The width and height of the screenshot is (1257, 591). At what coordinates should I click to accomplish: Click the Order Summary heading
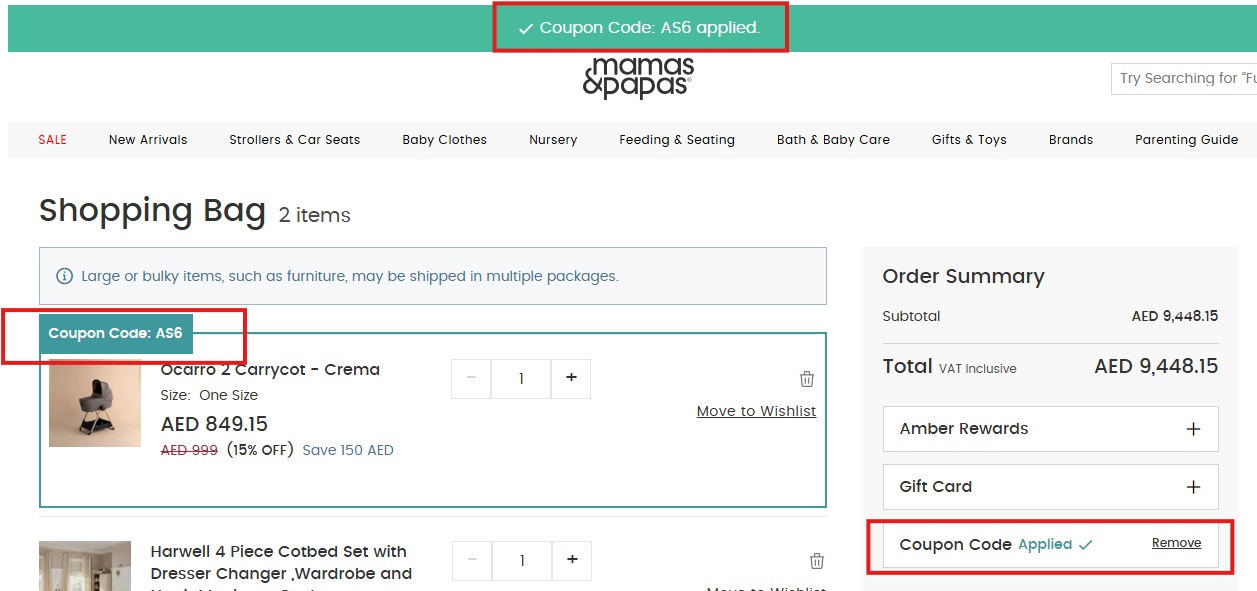963,276
